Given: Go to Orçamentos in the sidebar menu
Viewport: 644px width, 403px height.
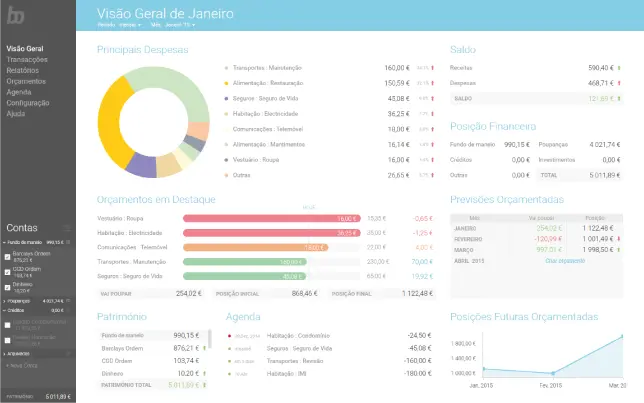Looking at the screenshot, I should [x=26, y=81].
